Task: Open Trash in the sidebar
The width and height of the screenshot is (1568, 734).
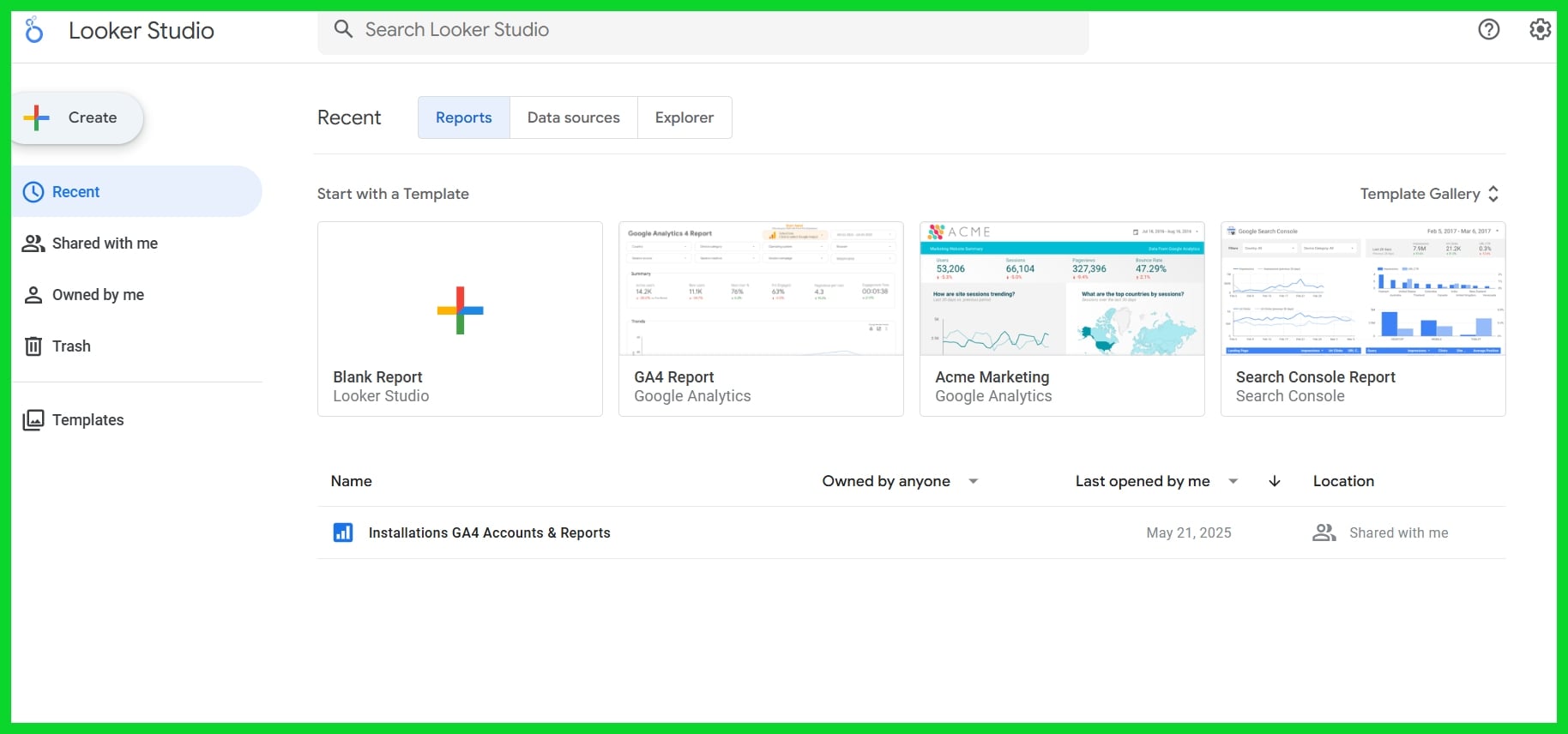Action: click(137, 346)
